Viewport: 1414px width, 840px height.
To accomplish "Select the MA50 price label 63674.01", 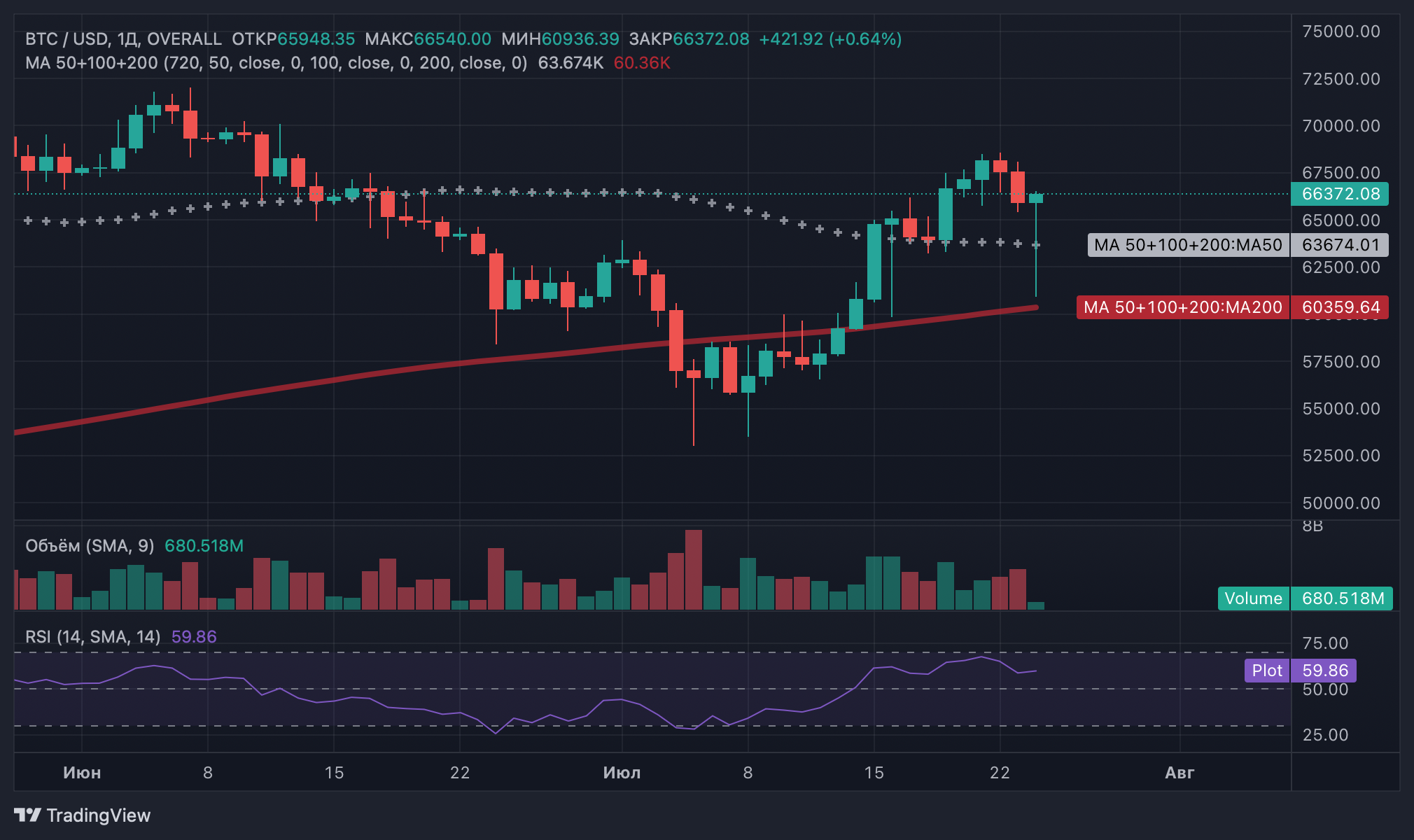I will coord(1340,245).
